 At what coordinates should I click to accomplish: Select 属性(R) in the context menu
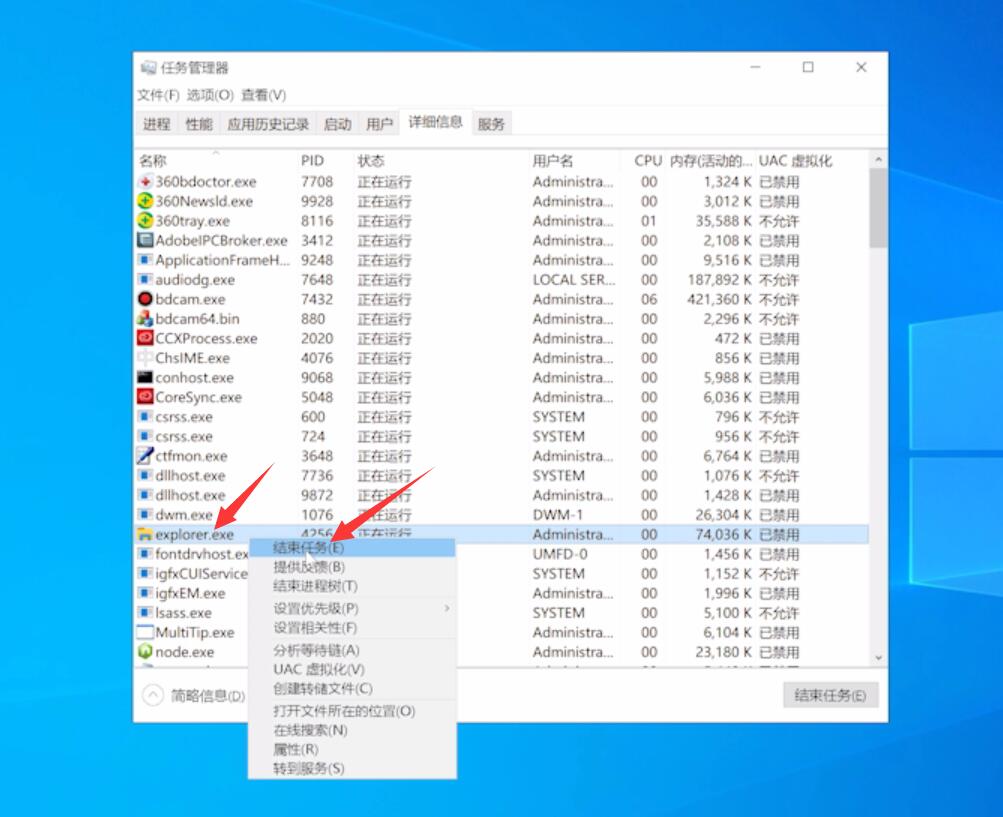pyautogui.click(x=296, y=750)
